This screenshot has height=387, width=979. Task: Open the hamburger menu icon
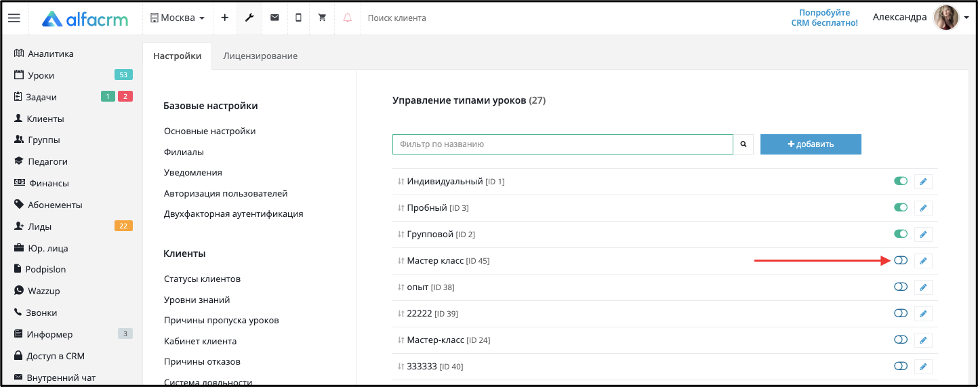(14, 18)
